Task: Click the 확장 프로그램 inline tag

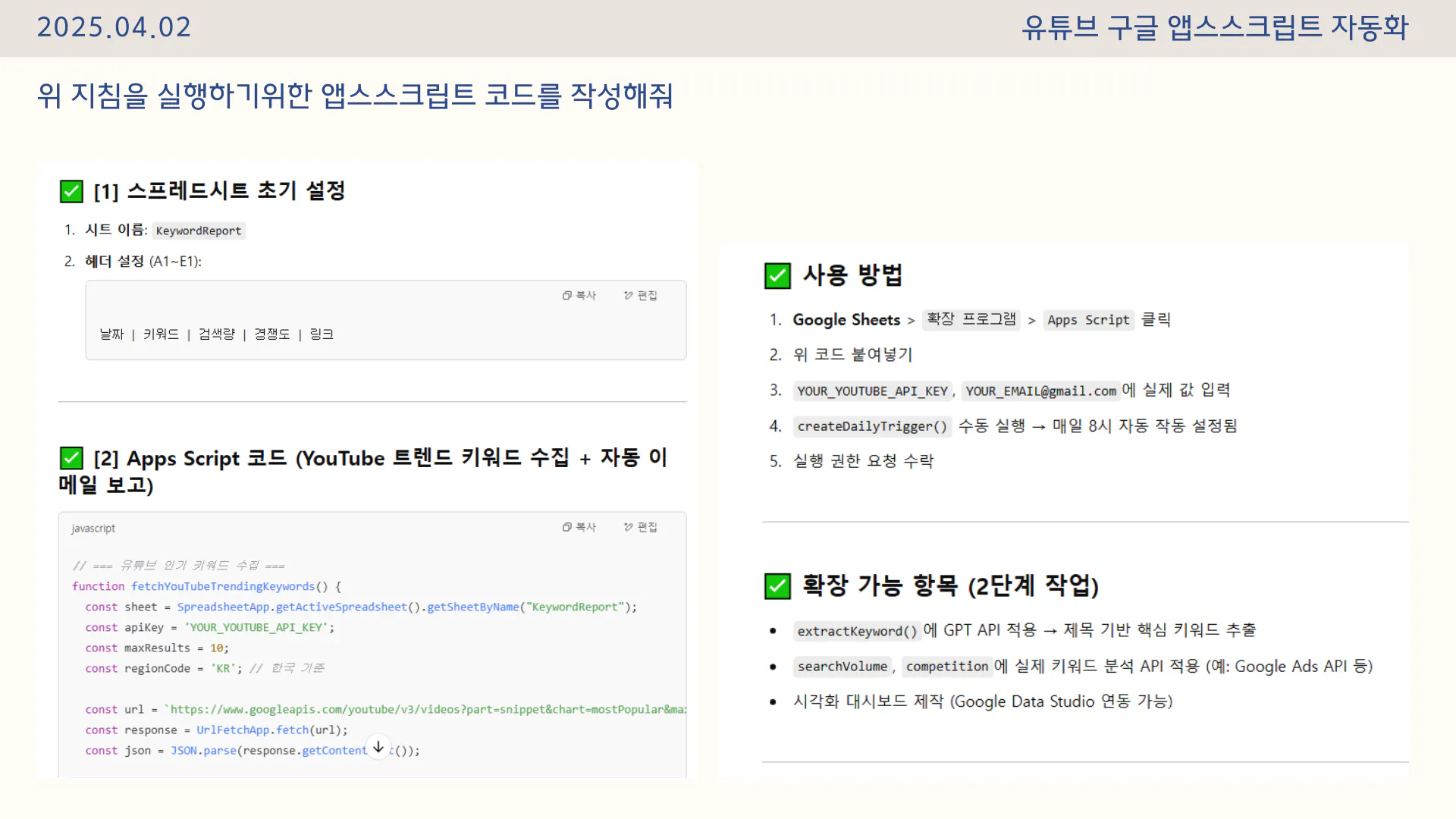Action: click(x=971, y=319)
